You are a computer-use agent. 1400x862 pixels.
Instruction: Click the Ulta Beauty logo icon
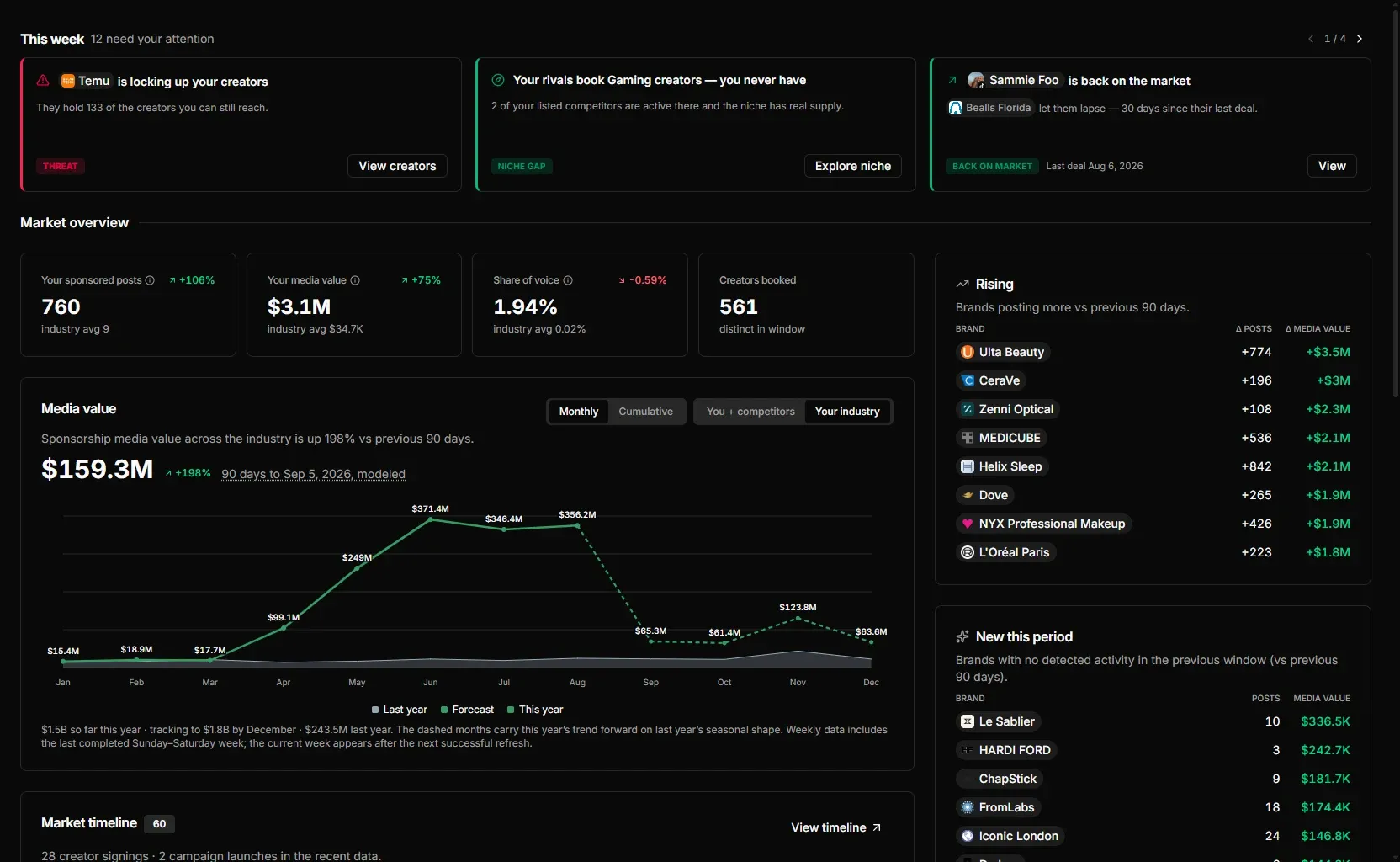(x=968, y=352)
